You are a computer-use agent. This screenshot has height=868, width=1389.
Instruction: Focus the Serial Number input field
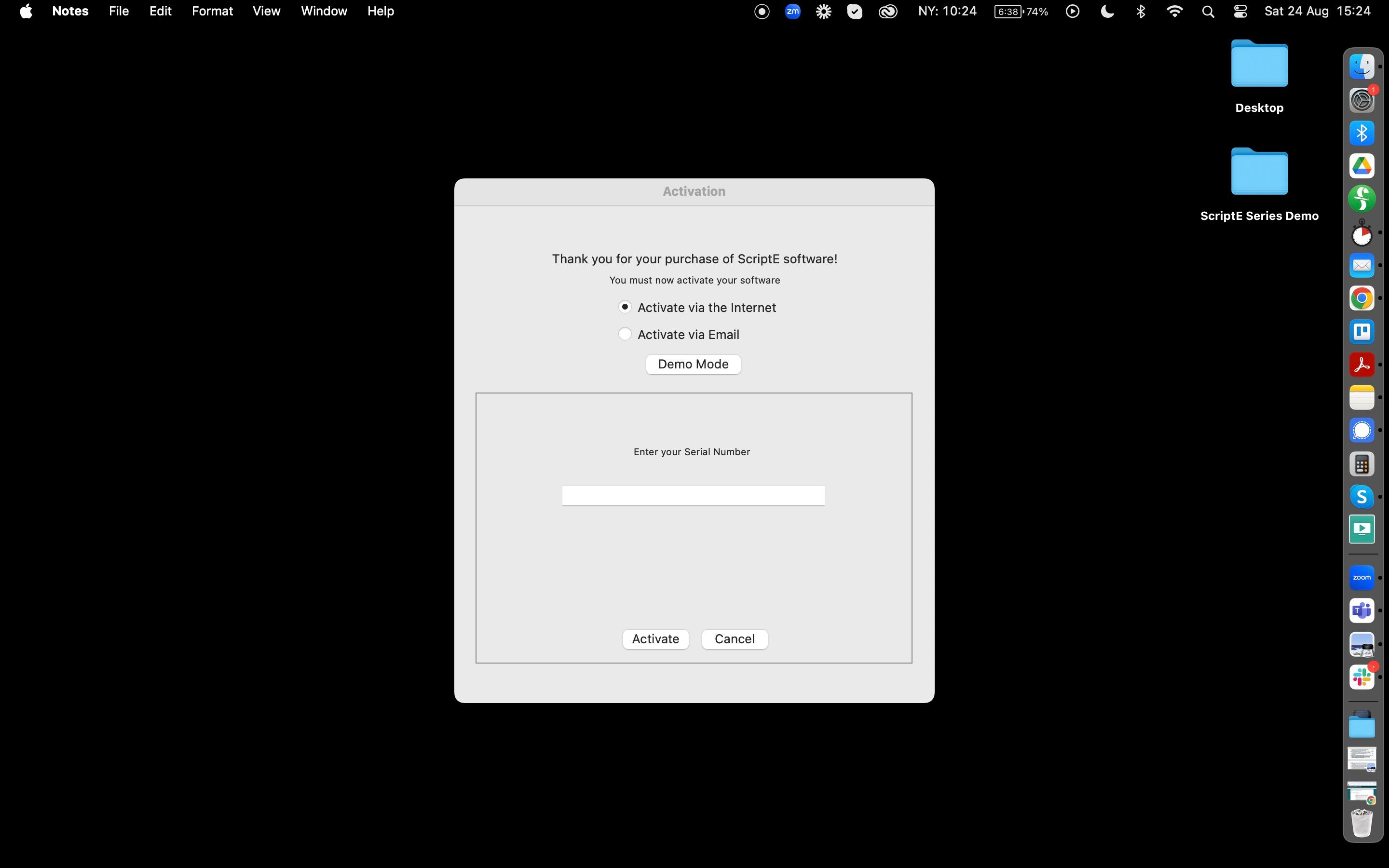[x=693, y=495]
